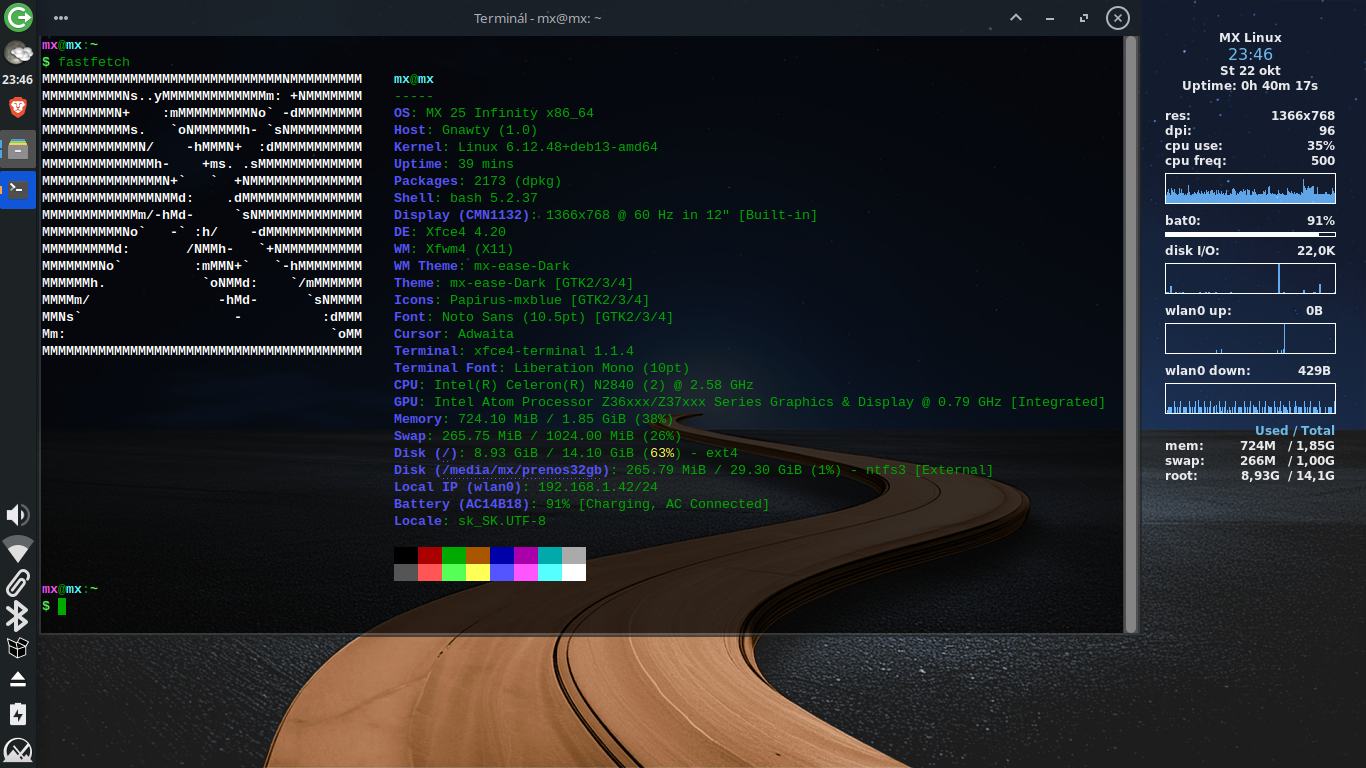Click the 'Locale: sk_SK.UTF-8' line
Image resolution: width=1366 pixels, height=768 pixels.
click(470, 521)
